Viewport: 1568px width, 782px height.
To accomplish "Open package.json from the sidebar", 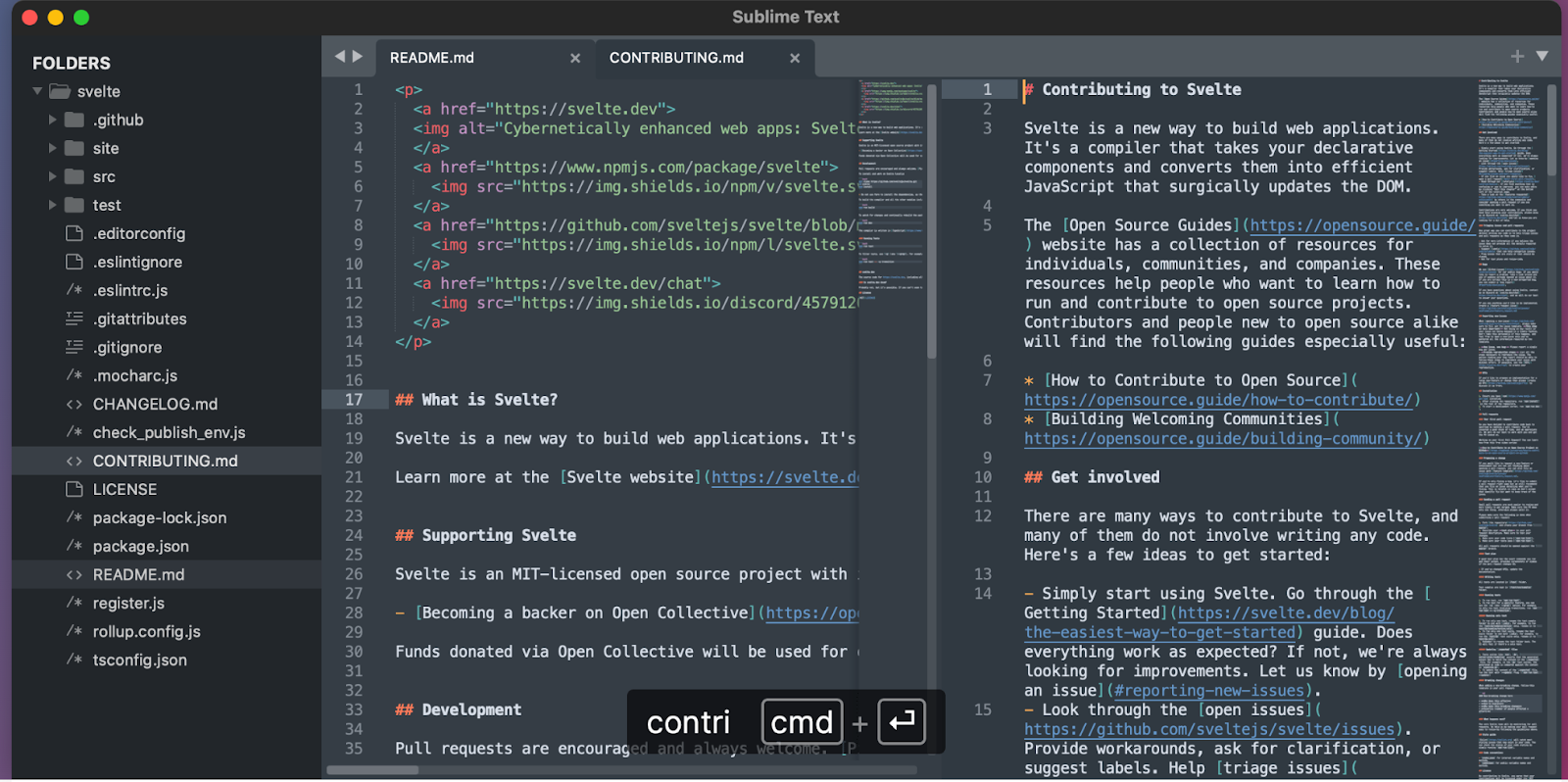I will click(x=141, y=546).
